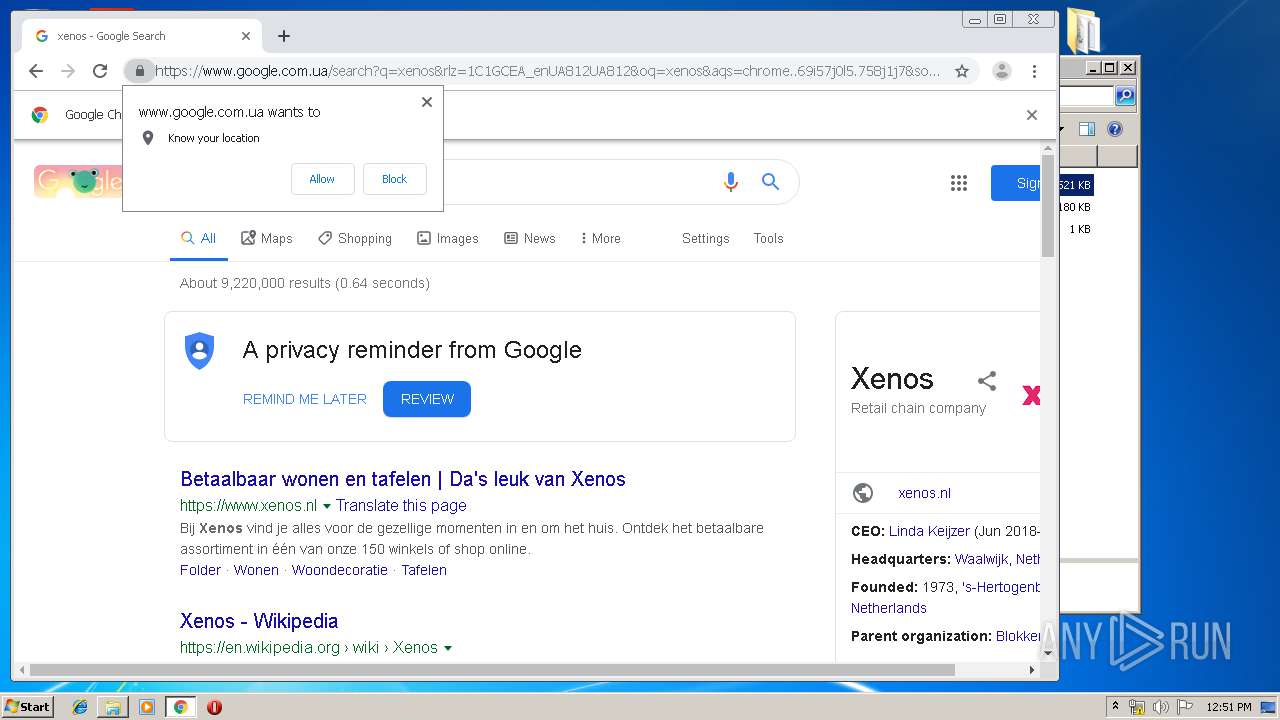Click the Chrome taskbar button
Image resolution: width=1280 pixels, height=720 pixels.
click(x=180, y=707)
